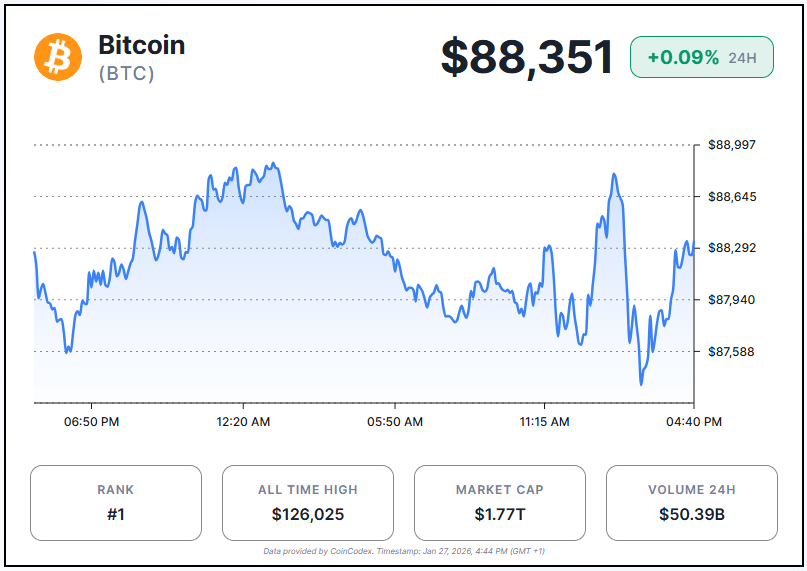Click the $87,940 price axis label
The height and width of the screenshot is (571, 807).
pos(732,300)
